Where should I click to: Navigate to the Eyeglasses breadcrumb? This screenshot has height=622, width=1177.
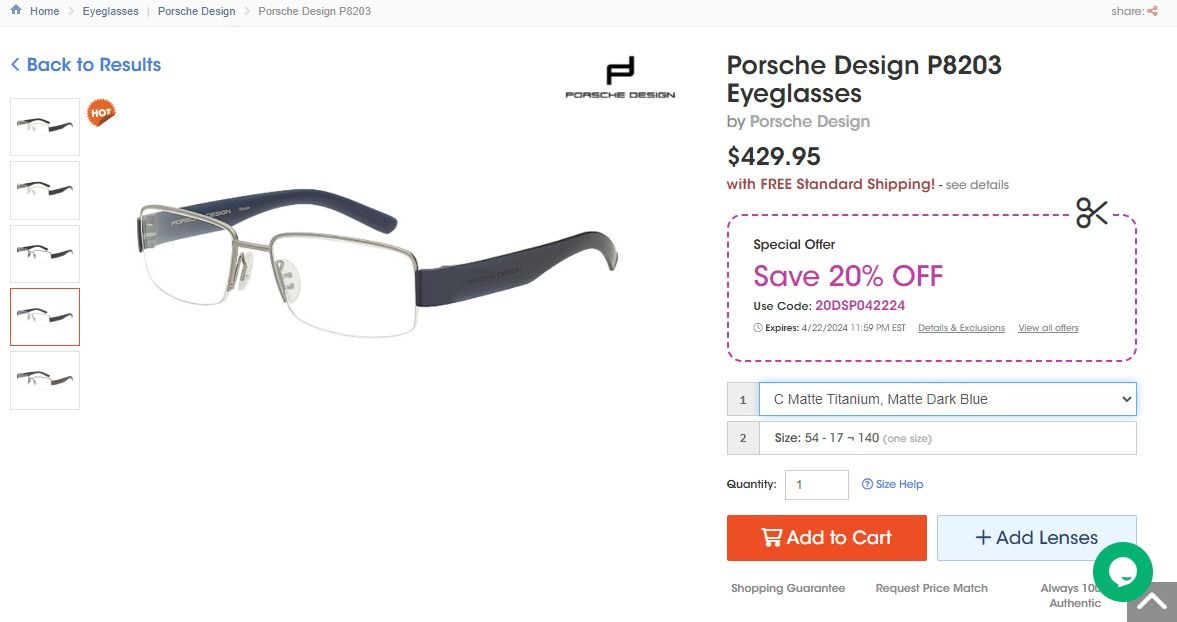(110, 11)
